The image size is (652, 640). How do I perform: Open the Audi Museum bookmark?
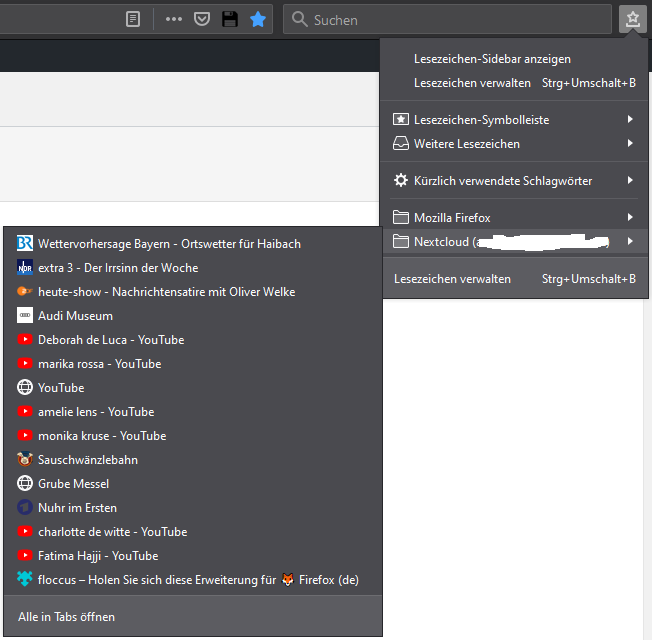(75, 316)
